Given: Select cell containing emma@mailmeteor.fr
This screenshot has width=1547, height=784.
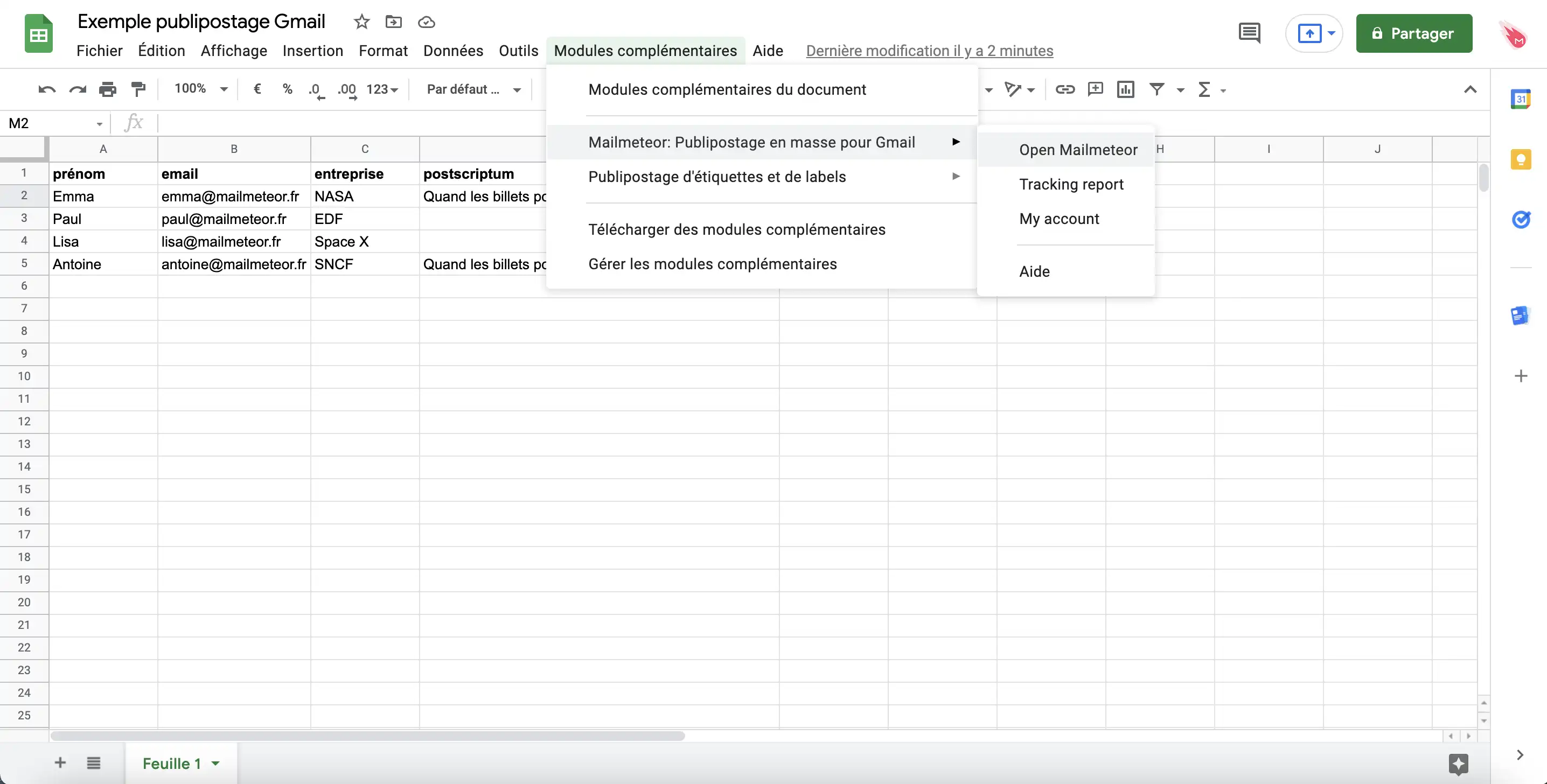Looking at the screenshot, I should 234,197.
